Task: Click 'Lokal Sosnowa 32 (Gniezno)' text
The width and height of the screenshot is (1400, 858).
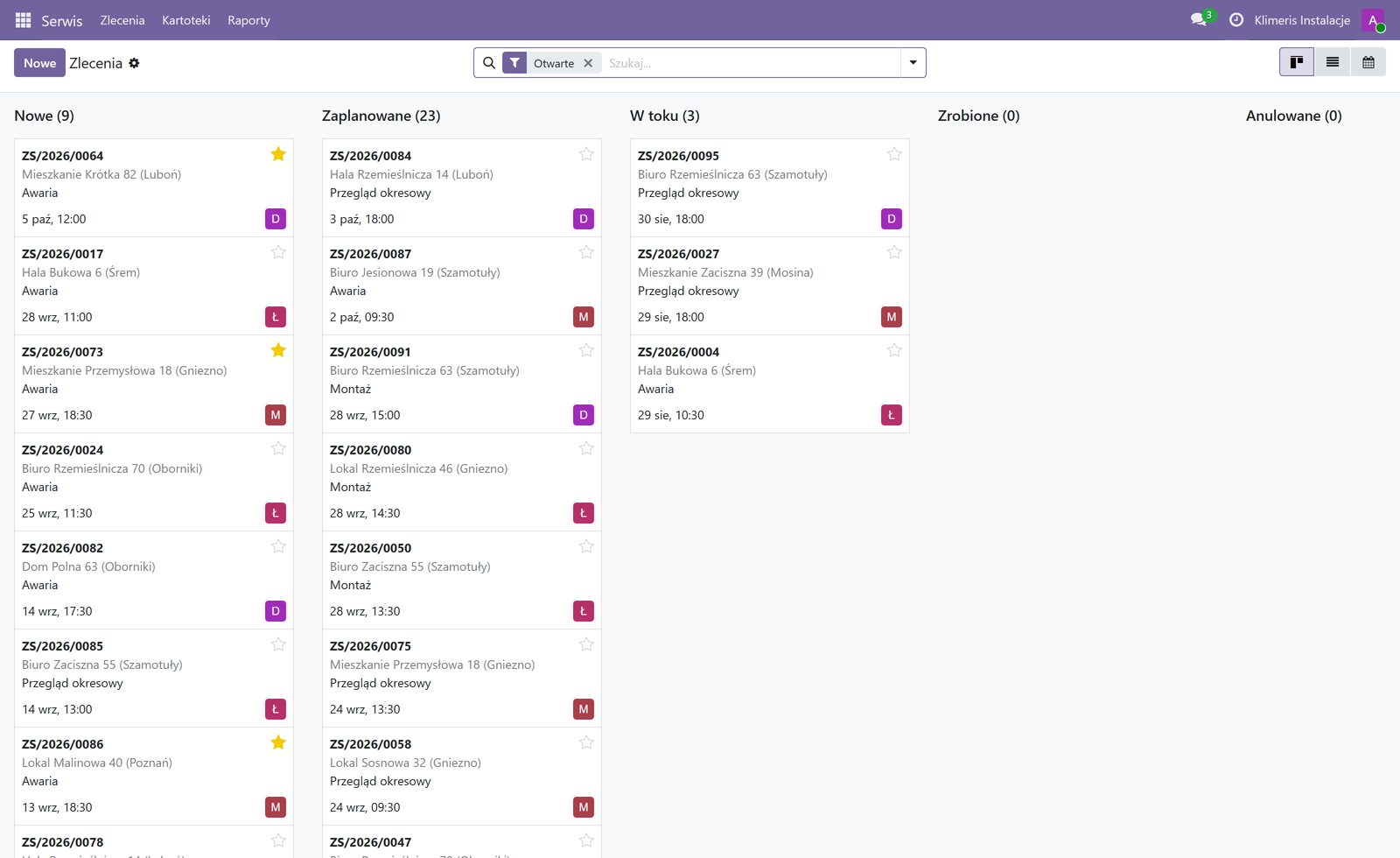Action: click(406, 763)
